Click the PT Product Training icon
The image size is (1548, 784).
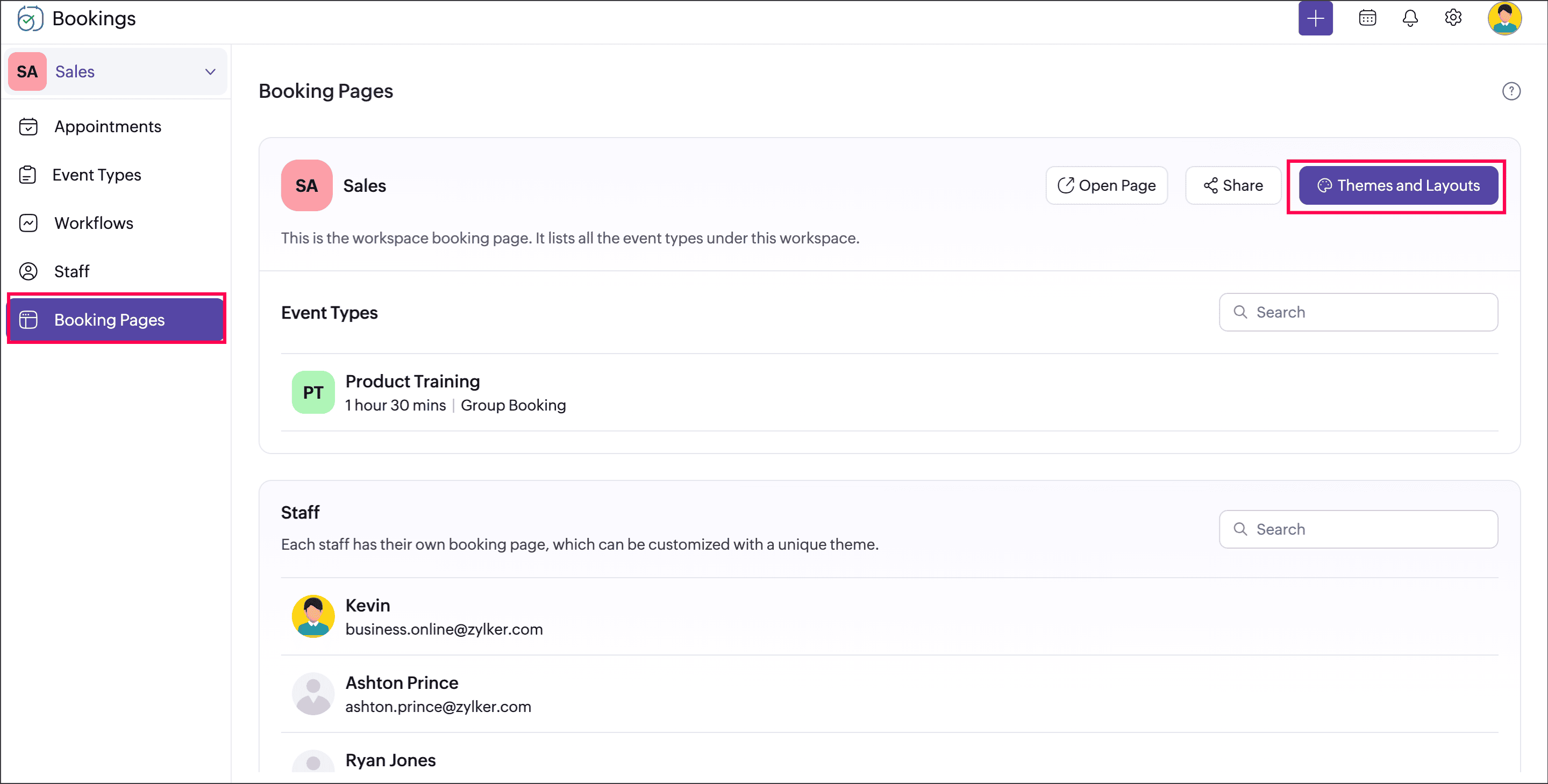click(312, 392)
